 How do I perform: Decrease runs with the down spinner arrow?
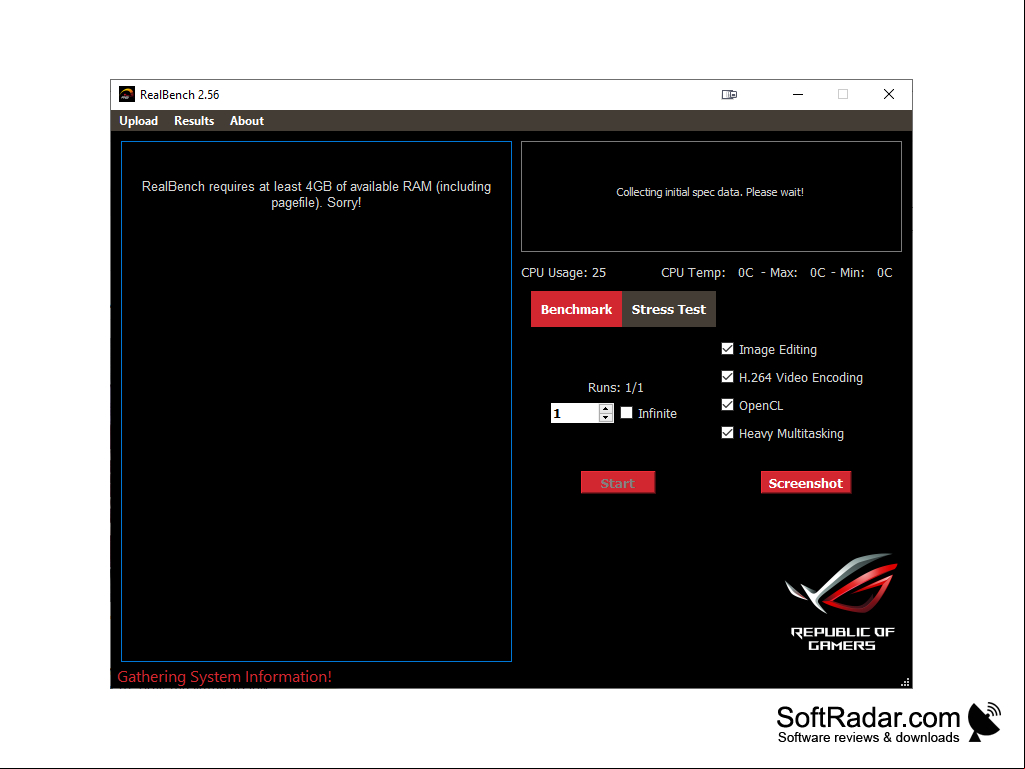606,418
